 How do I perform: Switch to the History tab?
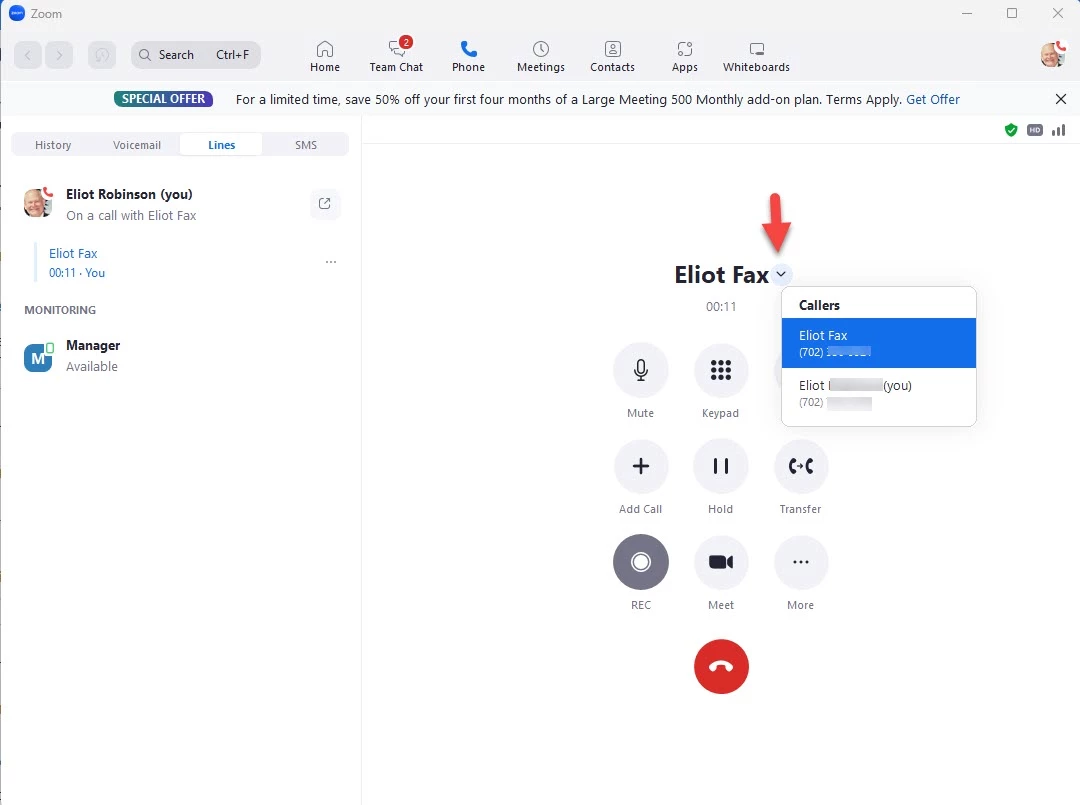click(x=53, y=145)
